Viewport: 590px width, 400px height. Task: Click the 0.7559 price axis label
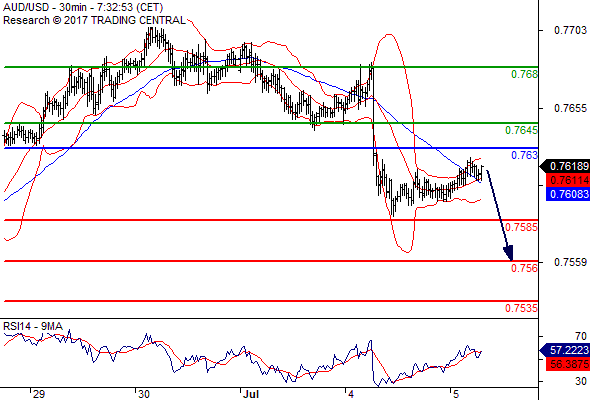570,262
